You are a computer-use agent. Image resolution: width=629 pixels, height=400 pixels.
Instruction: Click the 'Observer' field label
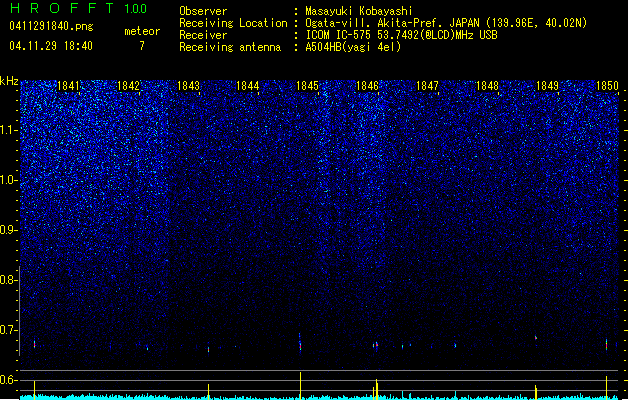203,11
